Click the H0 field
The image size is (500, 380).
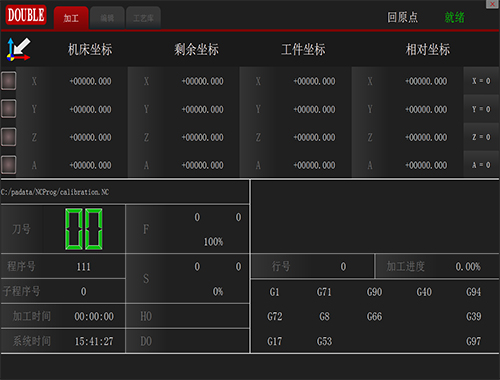pos(187,316)
